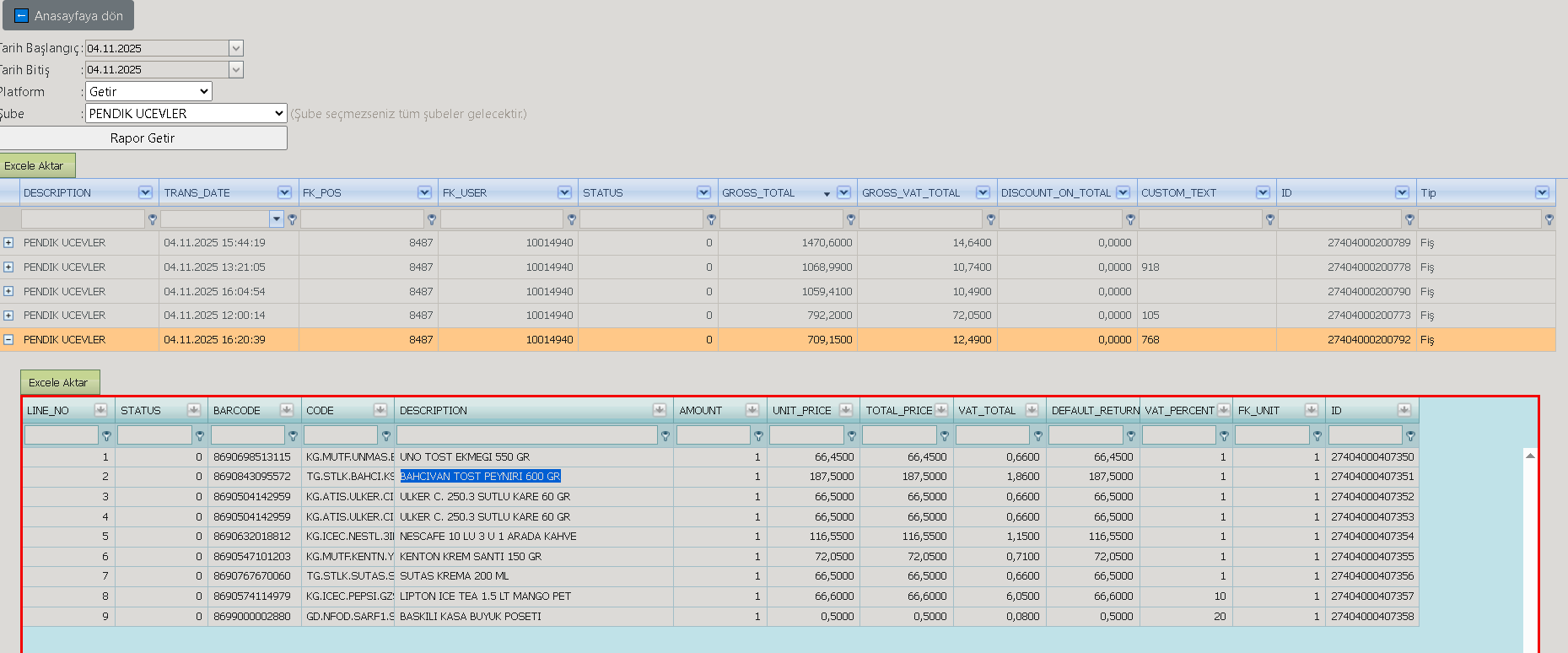Click the VAT_TOTAL filter funnel icon

coord(1038,436)
